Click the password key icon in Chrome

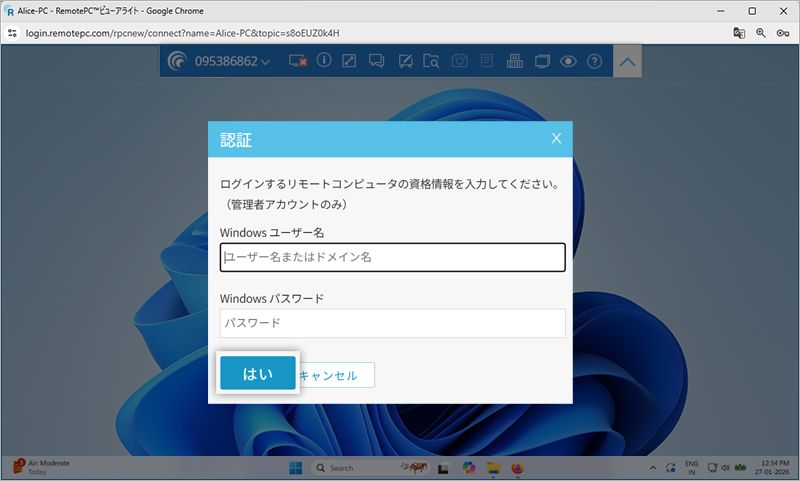(x=783, y=33)
